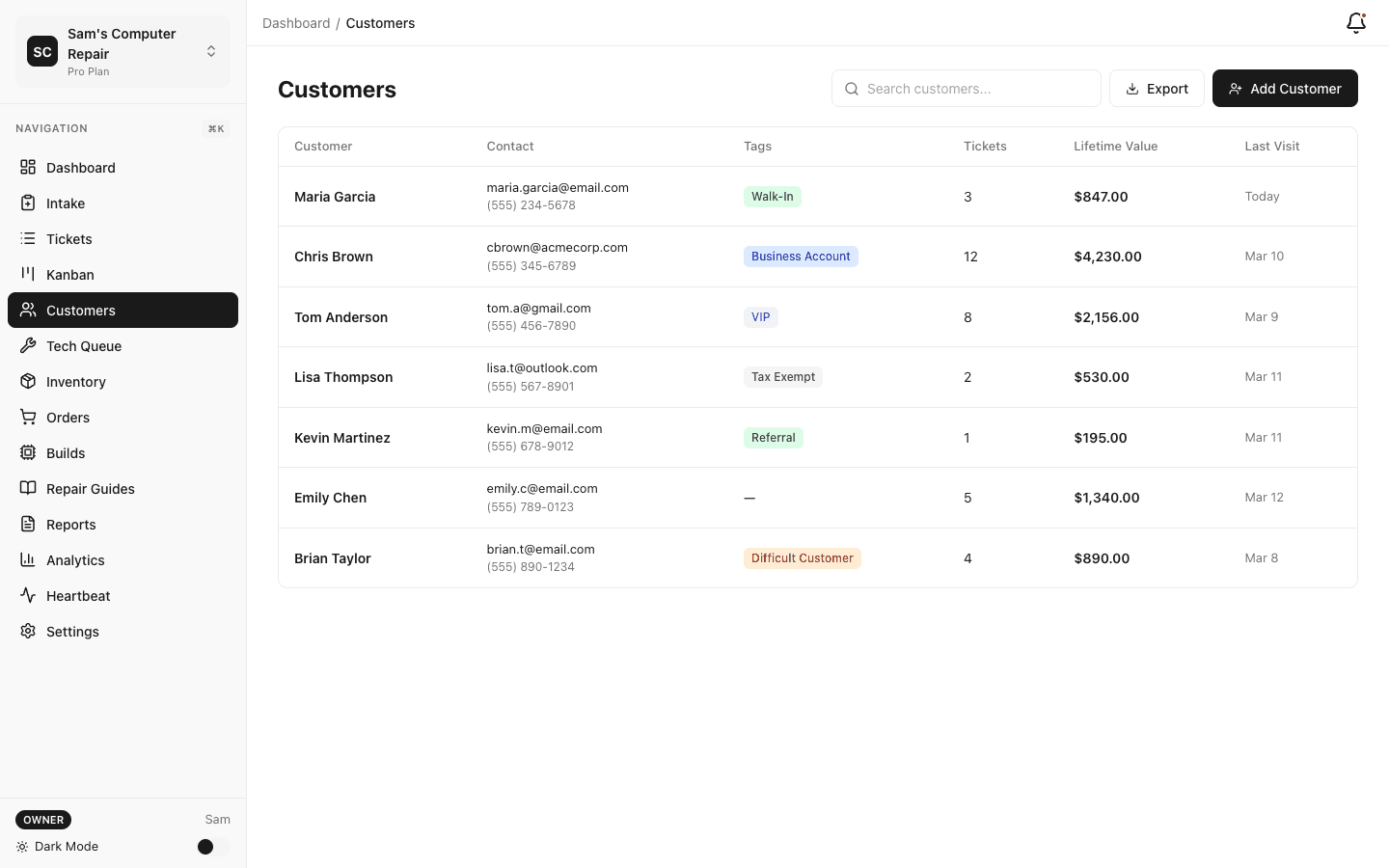Open the notification bell
Screen dimensions: 1389x868
pos(1355,22)
